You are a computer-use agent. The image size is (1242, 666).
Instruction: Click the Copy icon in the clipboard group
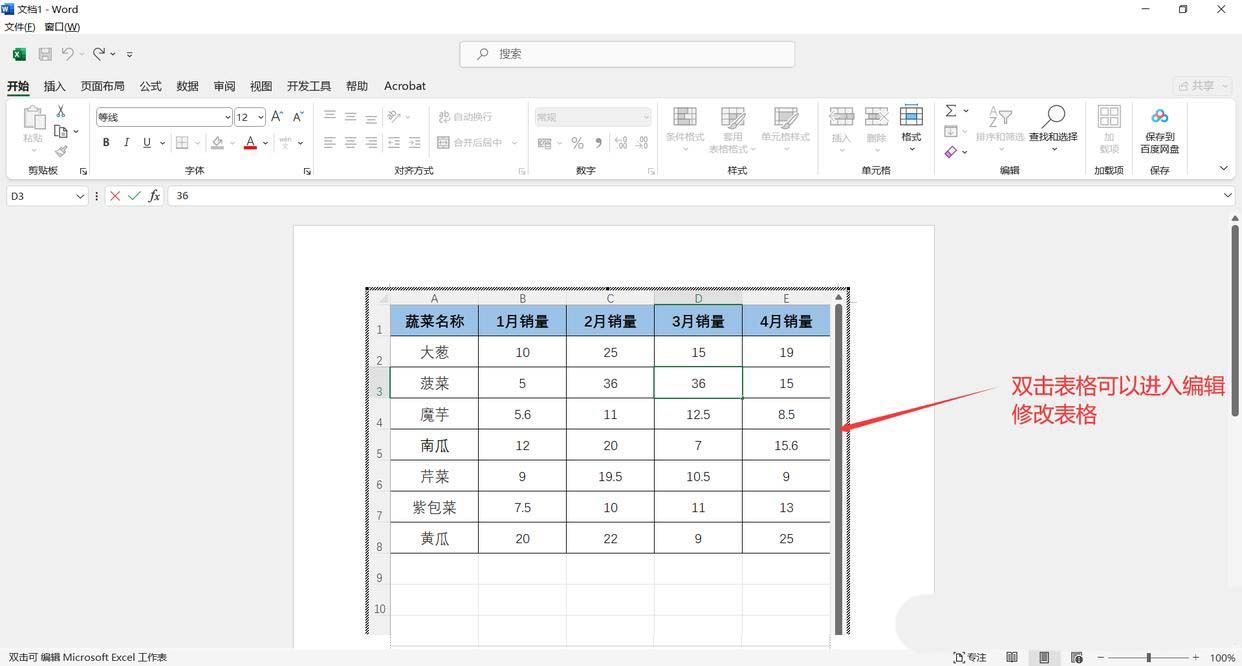61,131
